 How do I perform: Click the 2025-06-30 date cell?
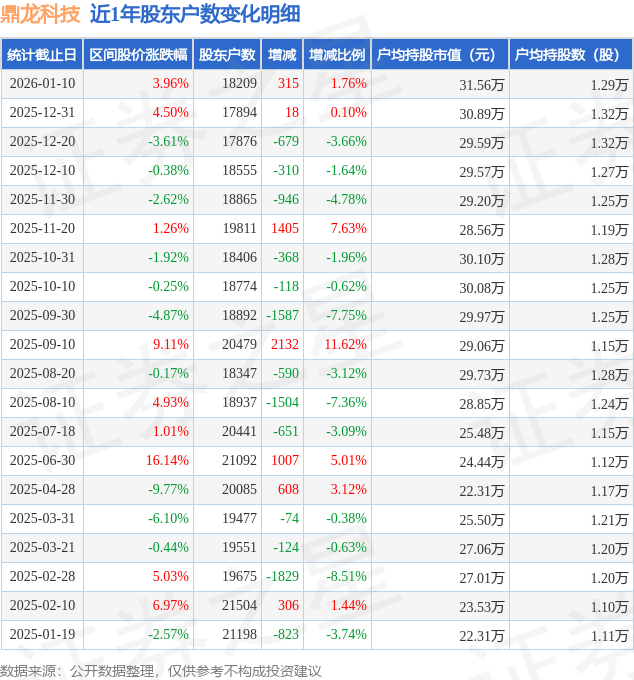[41, 461]
